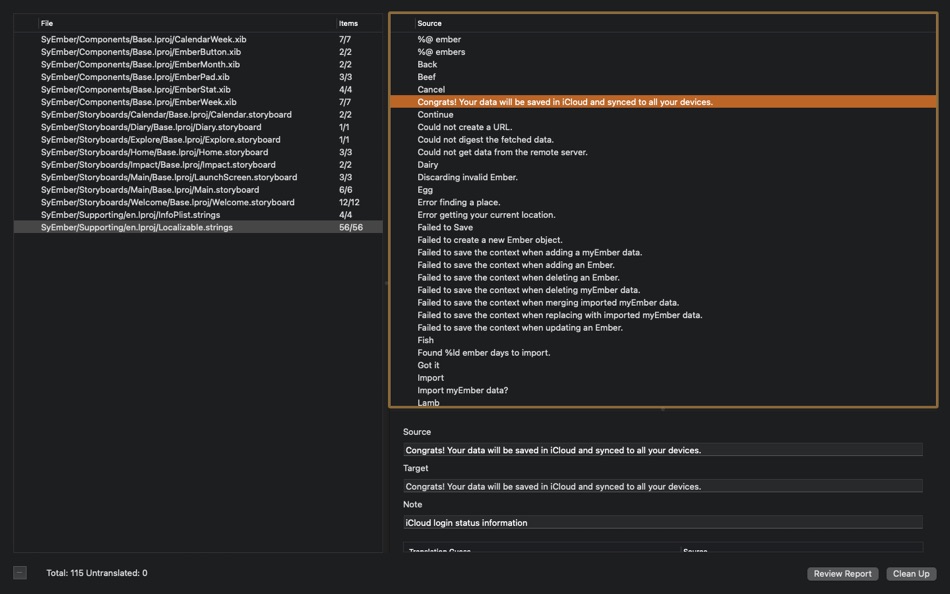Screen dimensions: 950x594
Task: Select the 'Fish' source string
Action: 663,340
